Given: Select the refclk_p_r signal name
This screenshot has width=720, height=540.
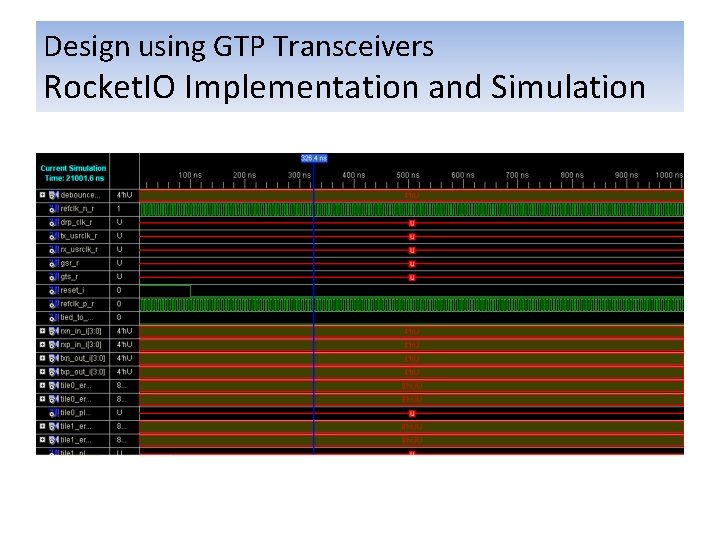Looking at the screenshot, I should coord(77,304).
